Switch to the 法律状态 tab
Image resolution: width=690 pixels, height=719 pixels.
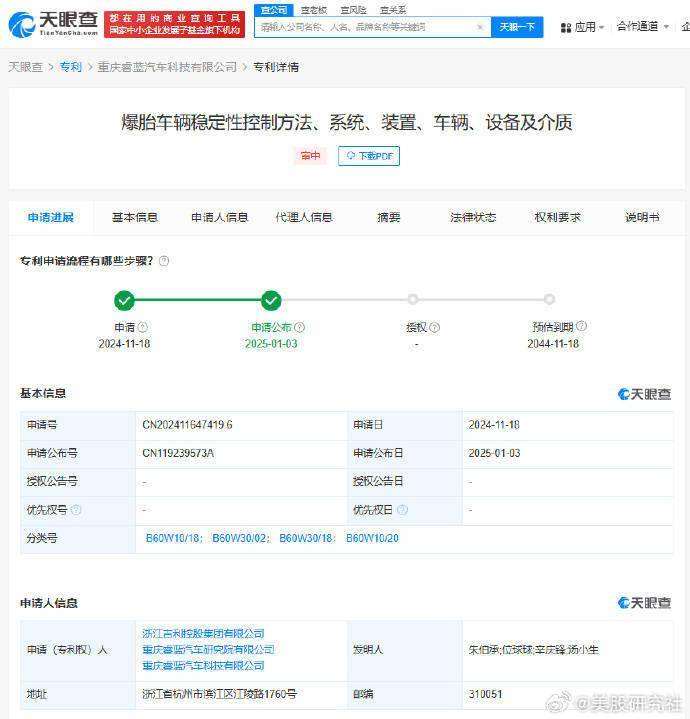[473, 217]
